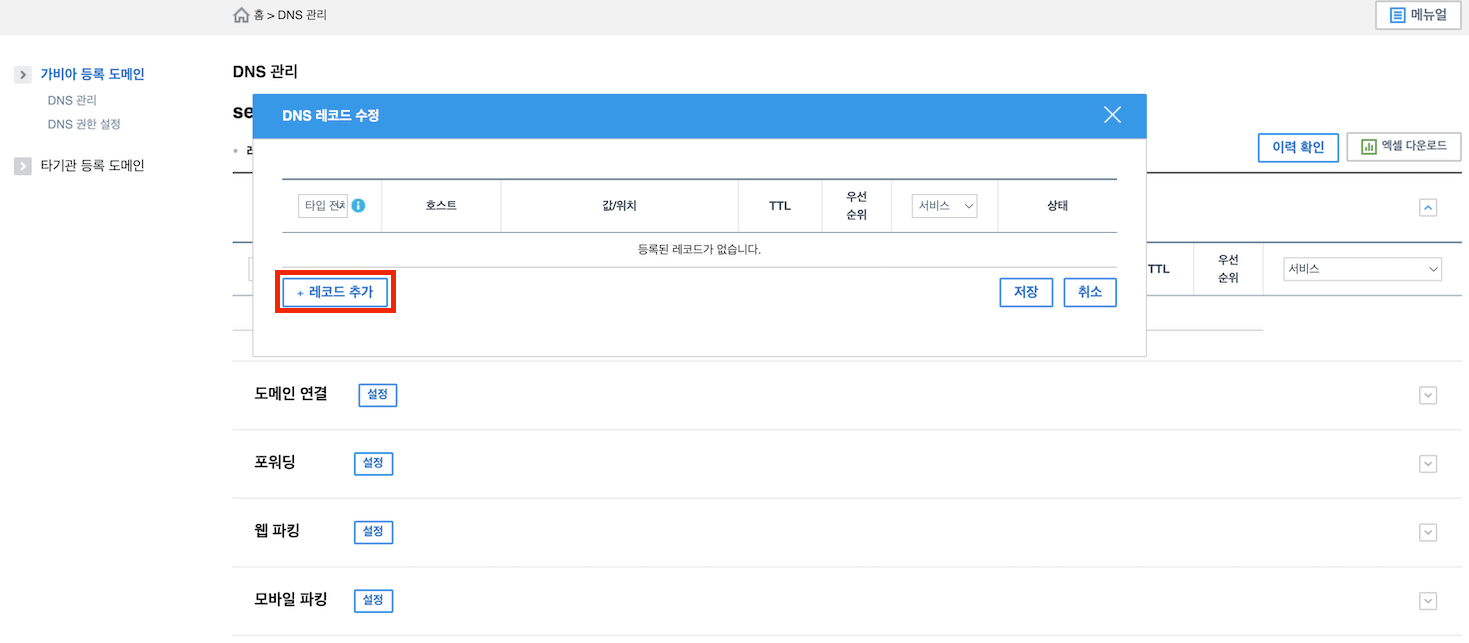Click the 호스트 column header
The width and height of the screenshot is (1469, 643).
coord(441,206)
